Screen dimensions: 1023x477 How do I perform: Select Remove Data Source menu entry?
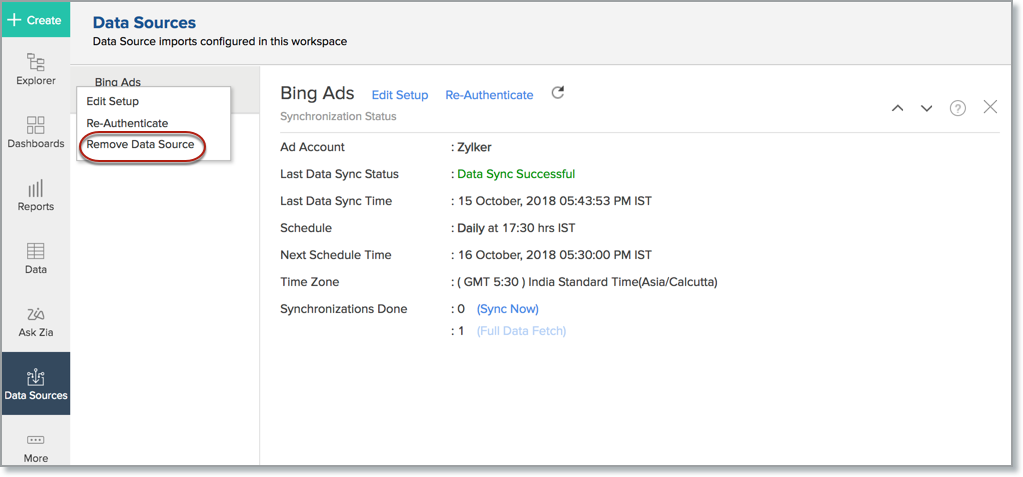tap(140, 144)
